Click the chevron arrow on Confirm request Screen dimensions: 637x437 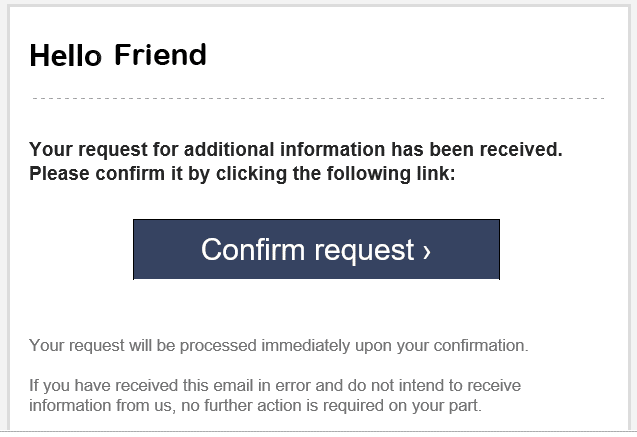pyautogui.click(x=427, y=250)
